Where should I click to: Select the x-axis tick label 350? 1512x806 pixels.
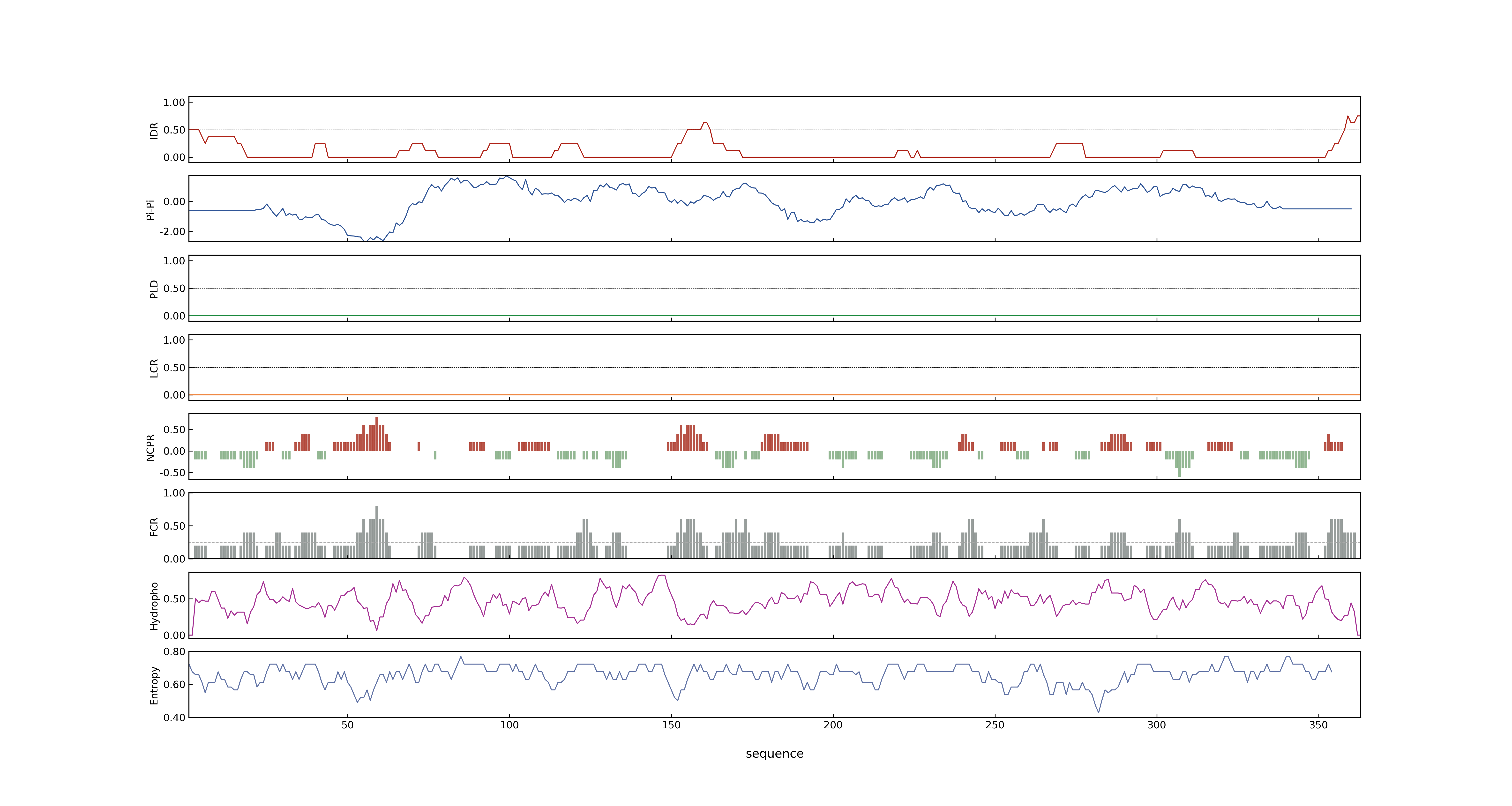pos(1318,725)
